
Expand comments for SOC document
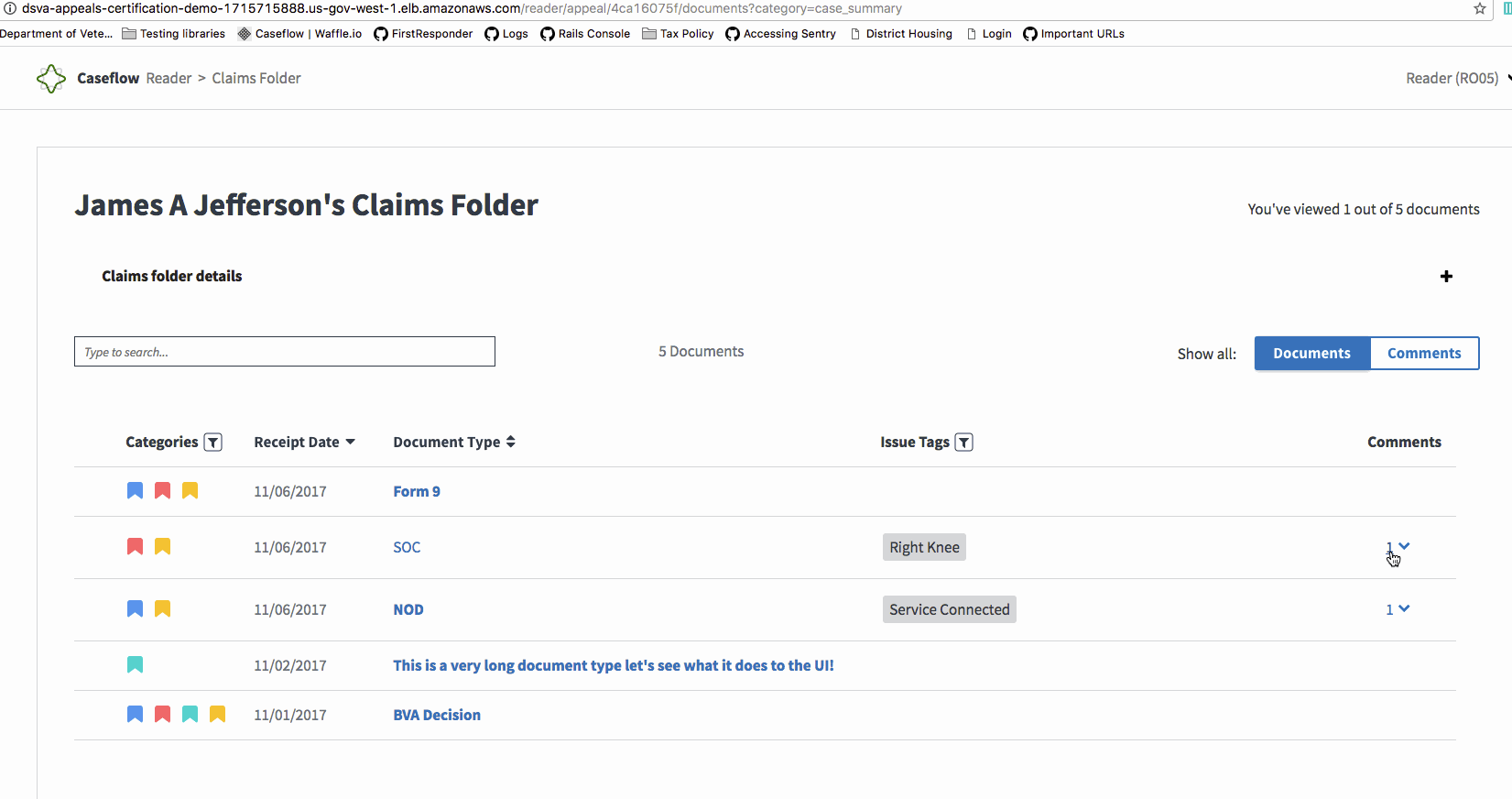pyautogui.click(x=1398, y=547)
